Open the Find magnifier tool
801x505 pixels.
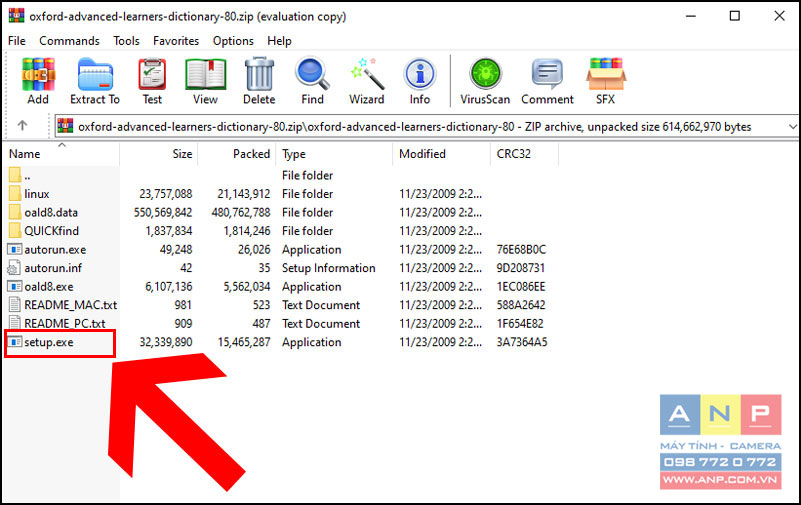coord(312,75)
